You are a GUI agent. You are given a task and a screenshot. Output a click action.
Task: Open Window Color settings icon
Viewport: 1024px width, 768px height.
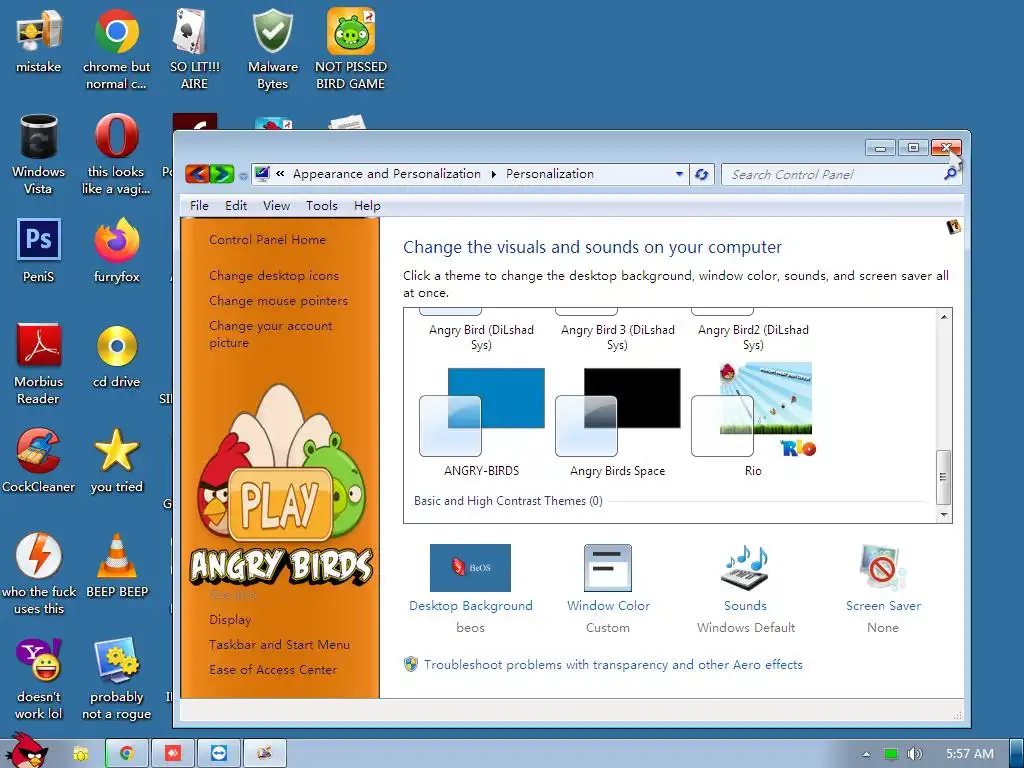608,568
